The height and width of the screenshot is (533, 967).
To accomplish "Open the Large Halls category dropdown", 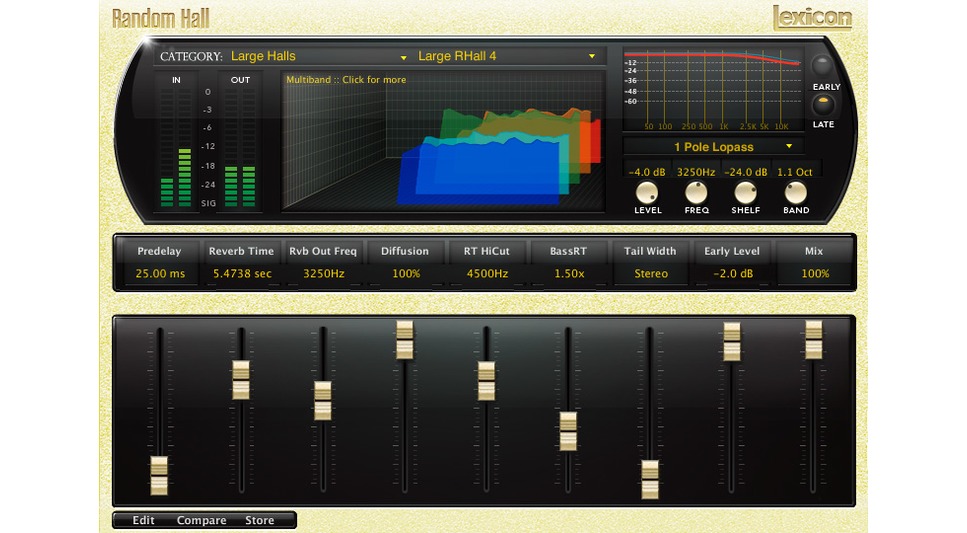I will pos(318,56).
